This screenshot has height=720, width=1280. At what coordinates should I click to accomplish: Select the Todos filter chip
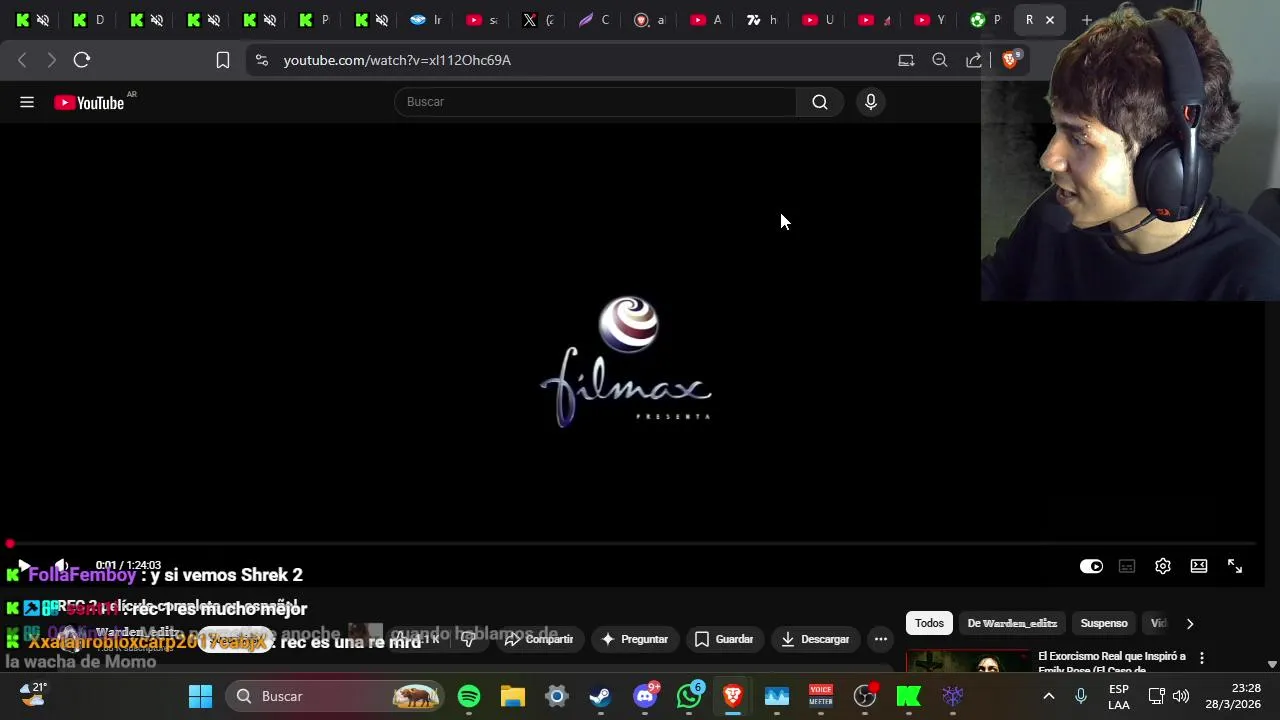point(929,623)
